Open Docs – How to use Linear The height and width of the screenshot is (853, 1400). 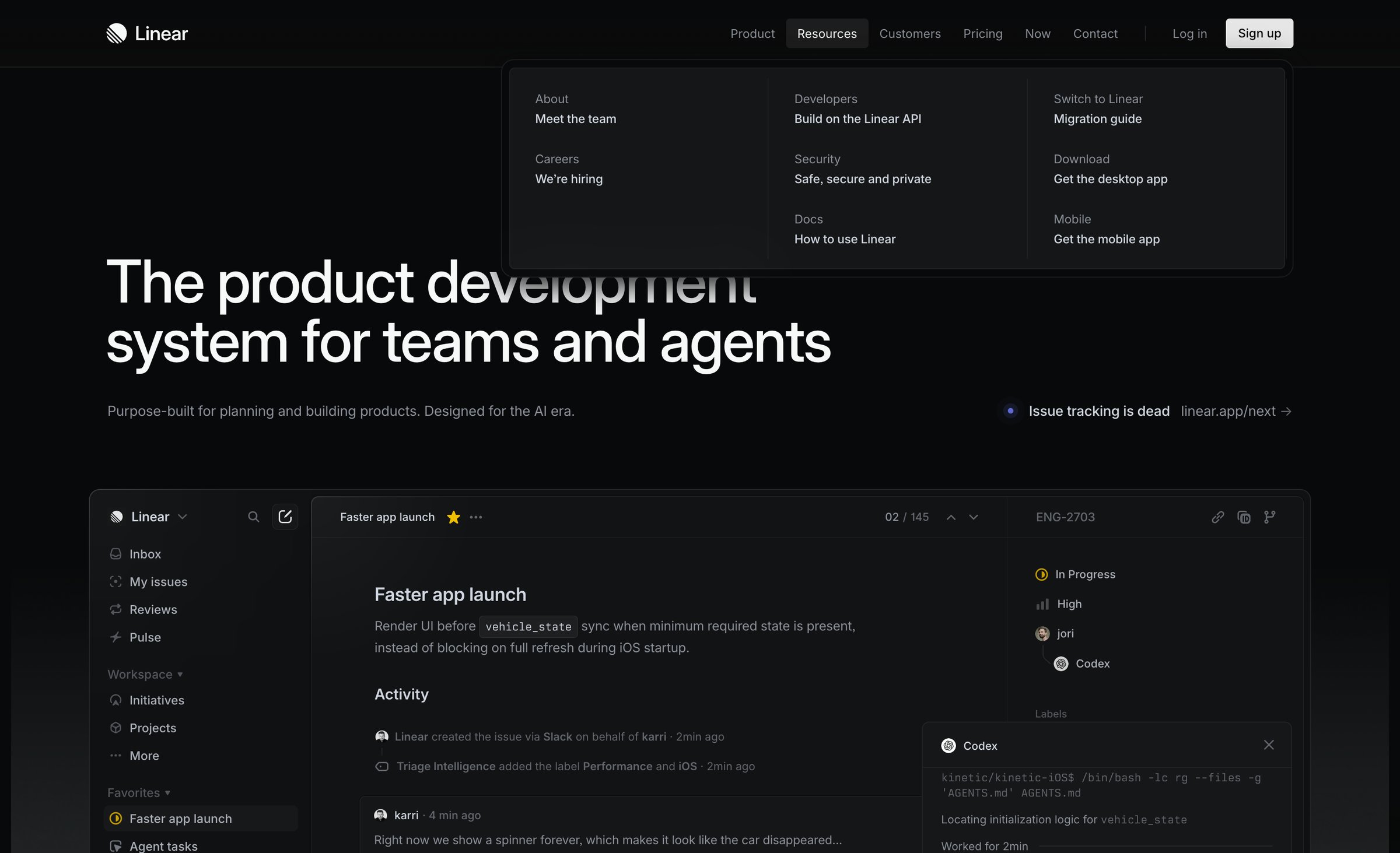845,229
